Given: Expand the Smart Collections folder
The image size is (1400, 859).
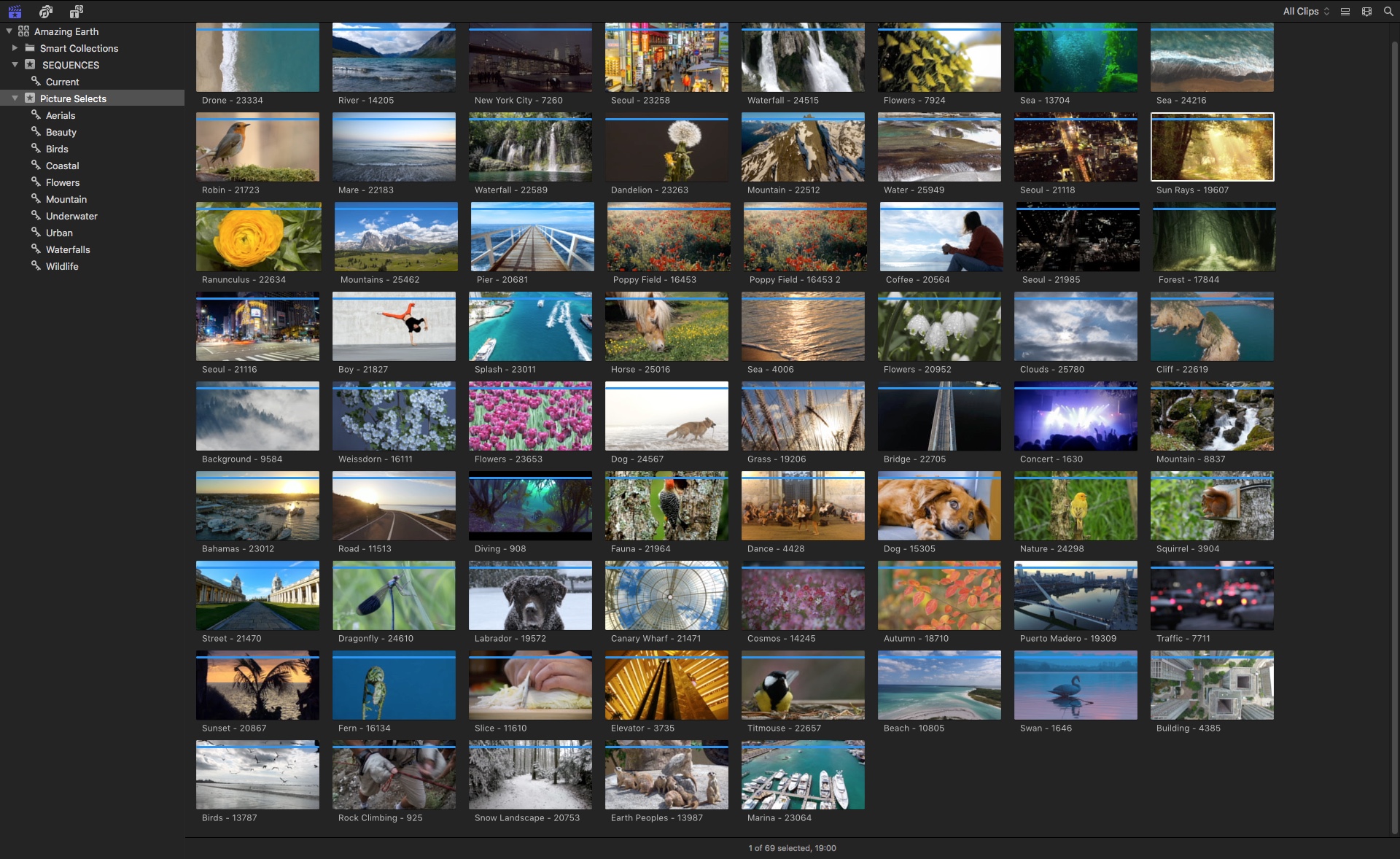Looking at the screenshot, I should tap(15, 48).
